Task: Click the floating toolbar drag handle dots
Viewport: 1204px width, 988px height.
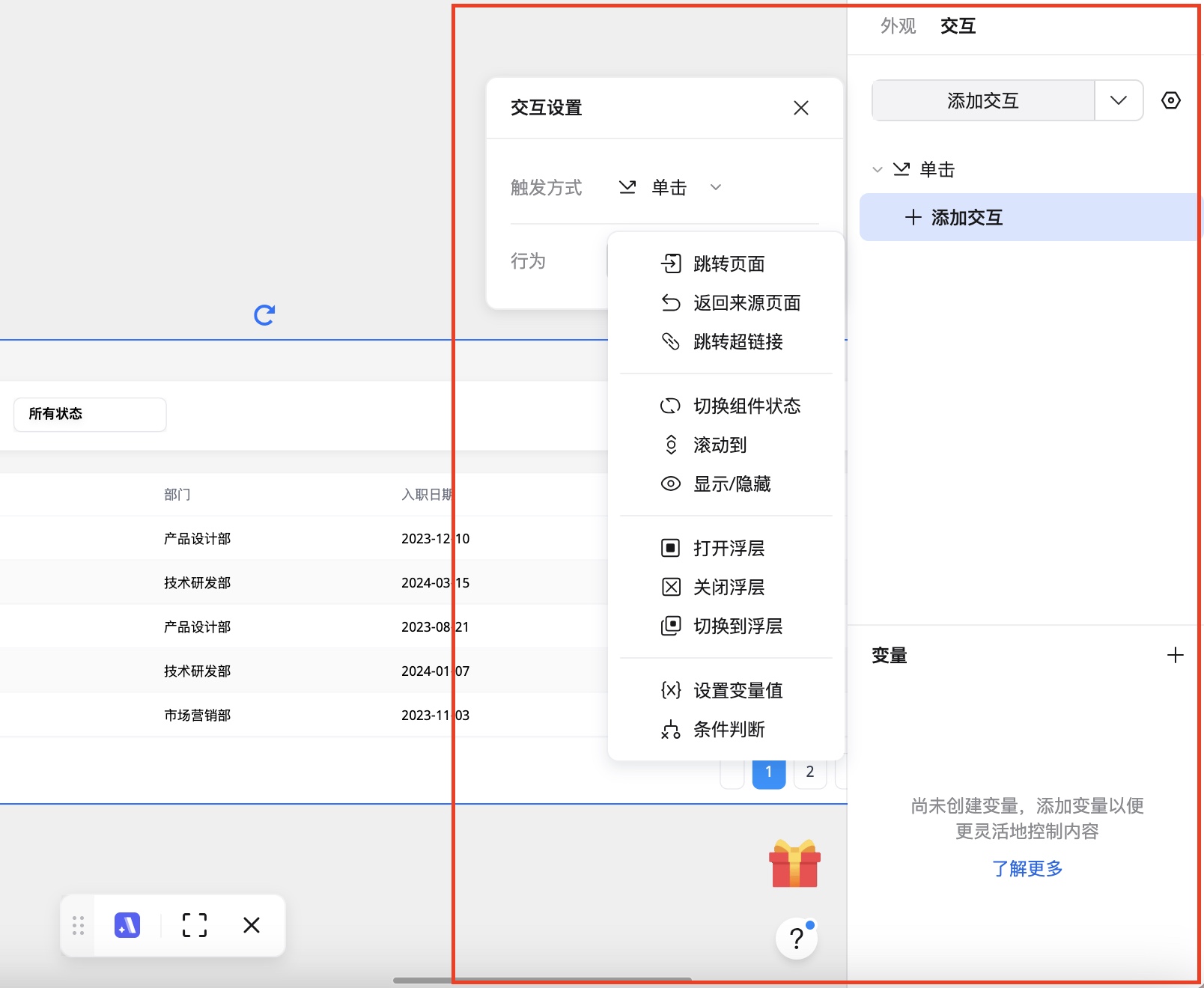Action: pos(78,926)
